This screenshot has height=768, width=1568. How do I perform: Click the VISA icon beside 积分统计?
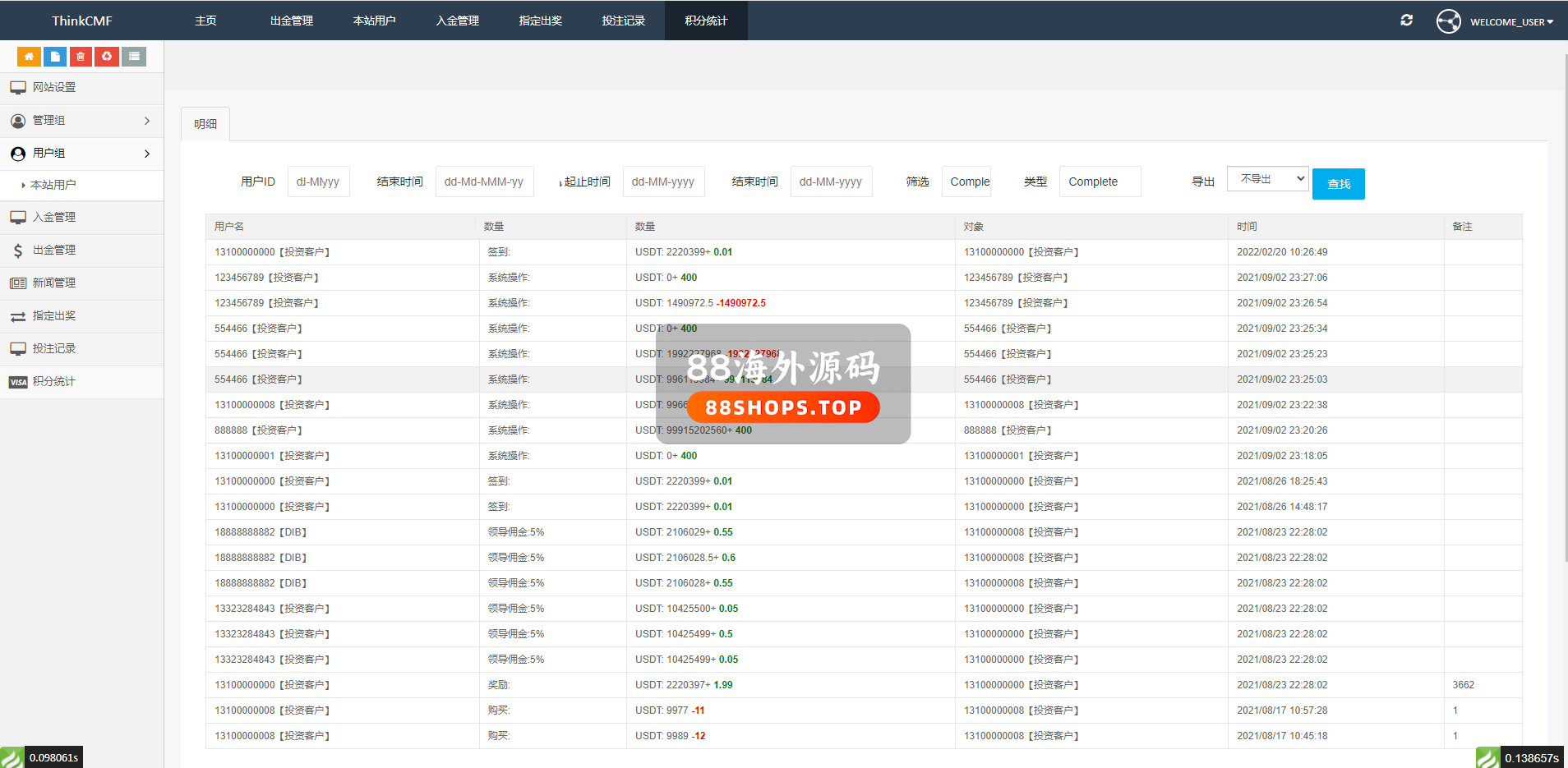click(x=18, y=382)
